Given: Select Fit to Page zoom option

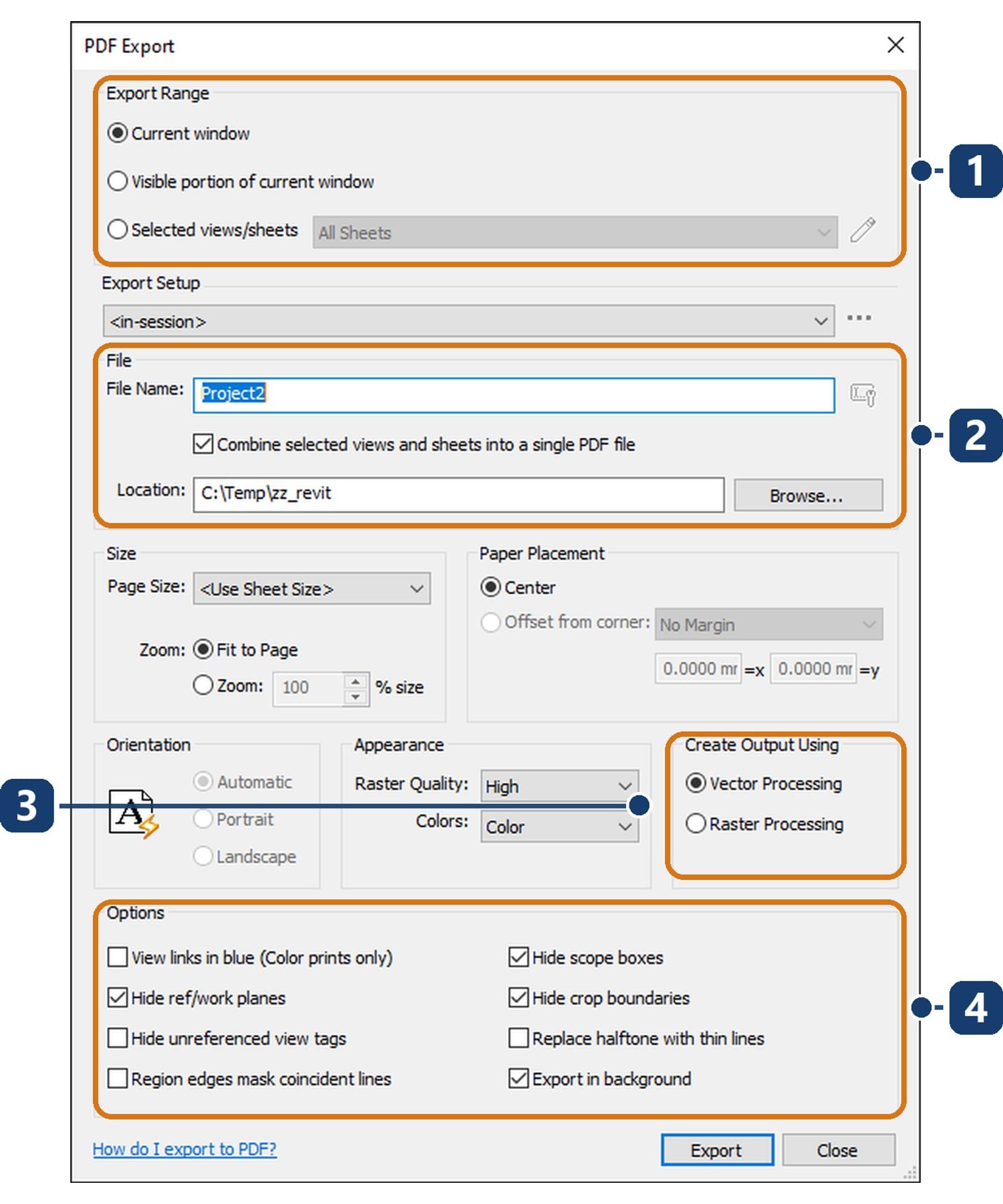Looking at the screenshot, I should 203,650.
